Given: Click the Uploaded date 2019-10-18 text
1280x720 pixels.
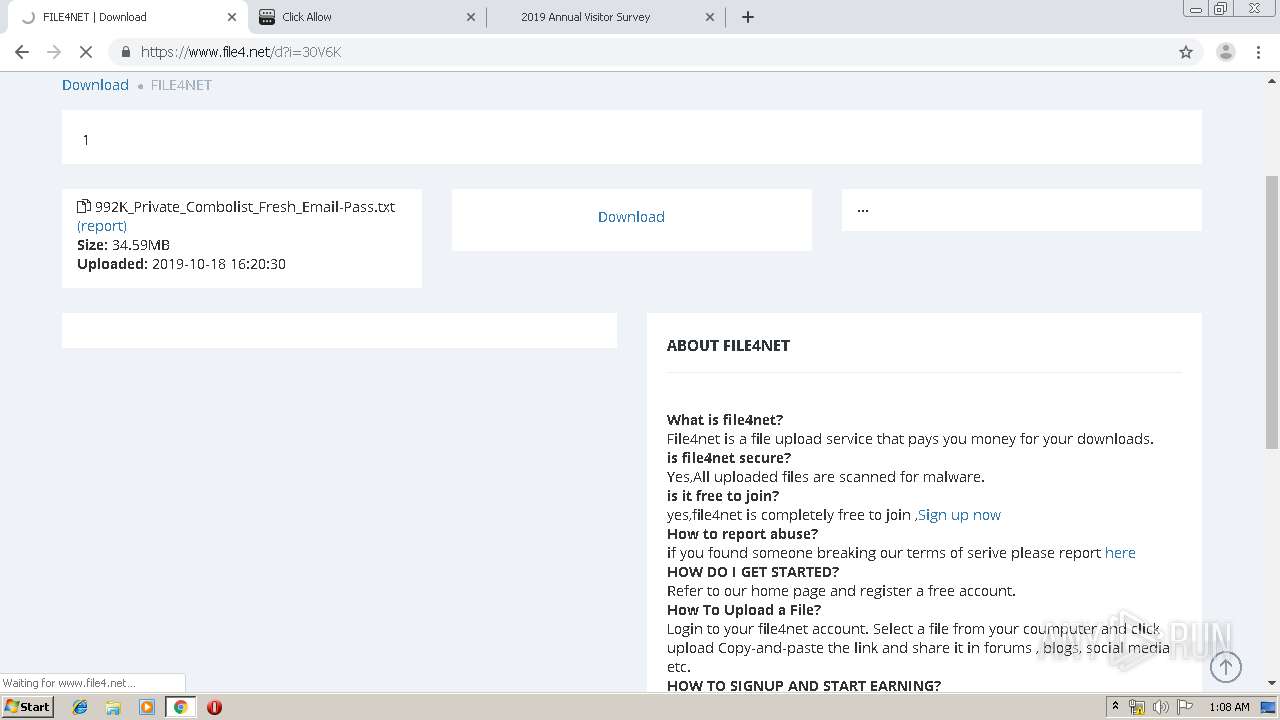Looking at the screenshot, I should [181, 264].
